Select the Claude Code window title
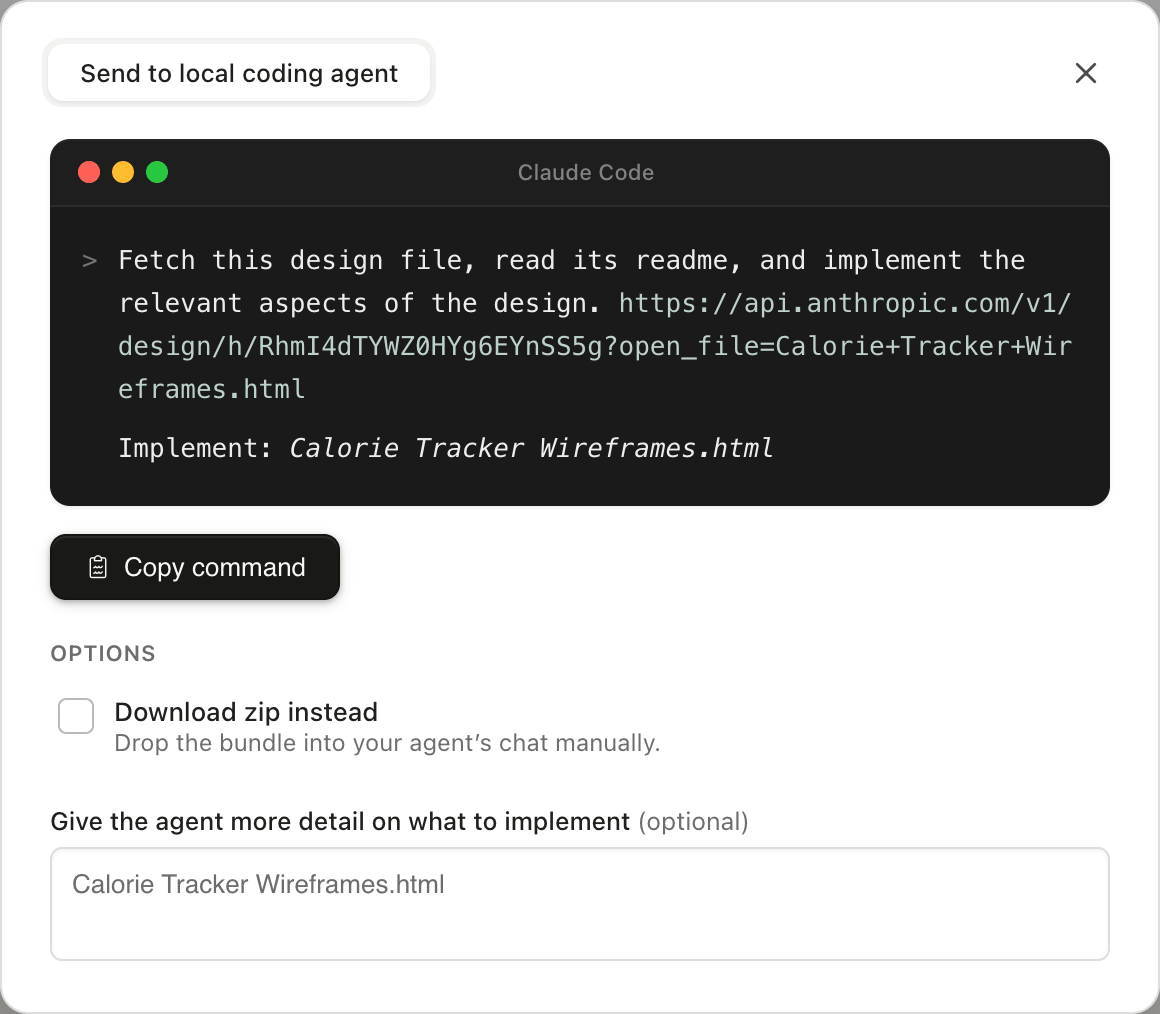The height and width of the screenshot is (1014, 1160). (586, 172)
